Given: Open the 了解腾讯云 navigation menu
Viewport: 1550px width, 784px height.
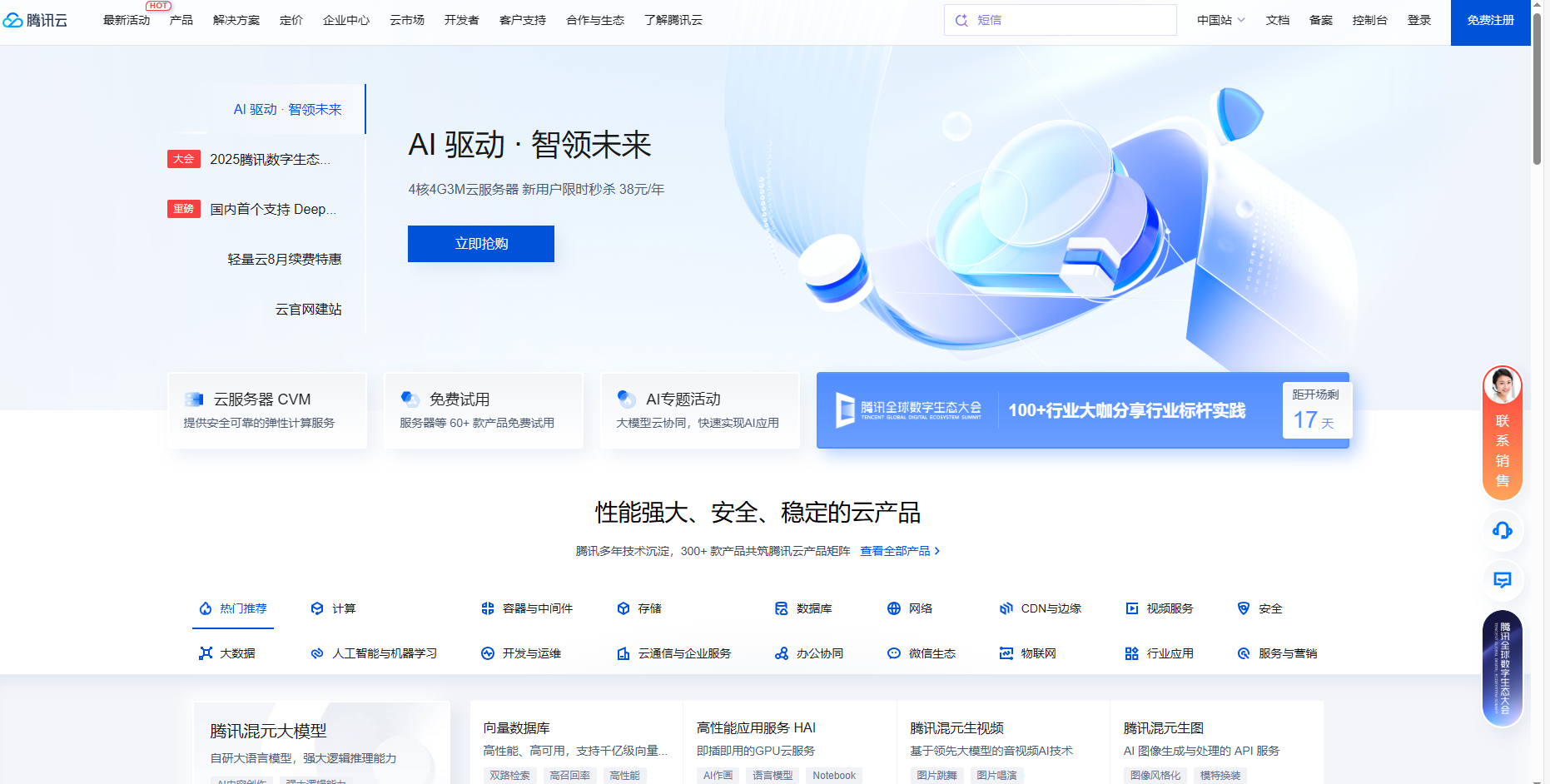Looking at the screenshot, I should click(x=673, y=20).
